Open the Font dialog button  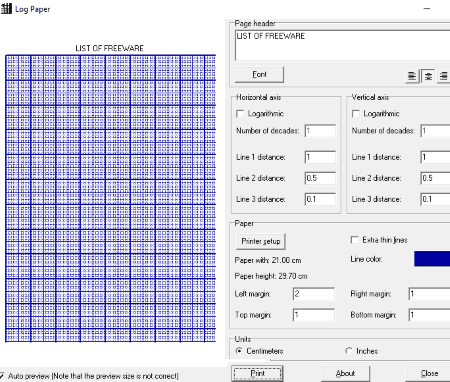tap(259, 74)
